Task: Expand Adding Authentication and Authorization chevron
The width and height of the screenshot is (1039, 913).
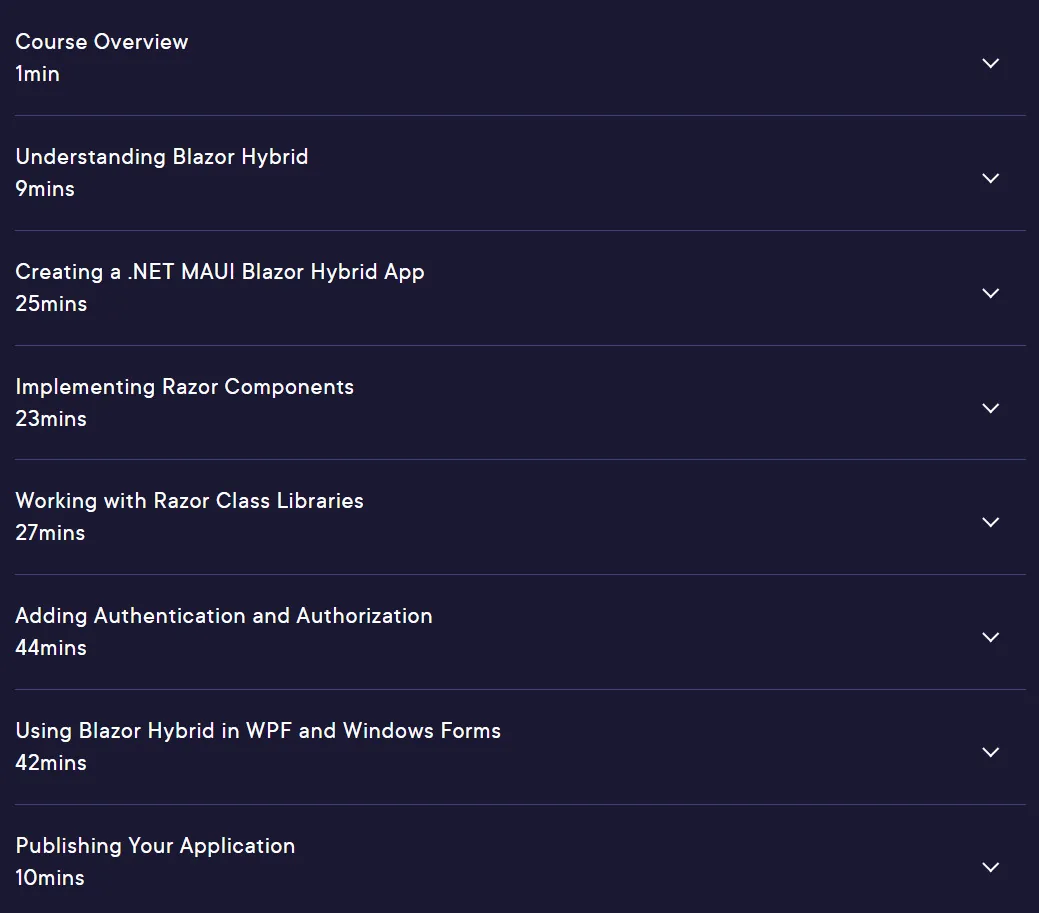Action: [991, 637]
